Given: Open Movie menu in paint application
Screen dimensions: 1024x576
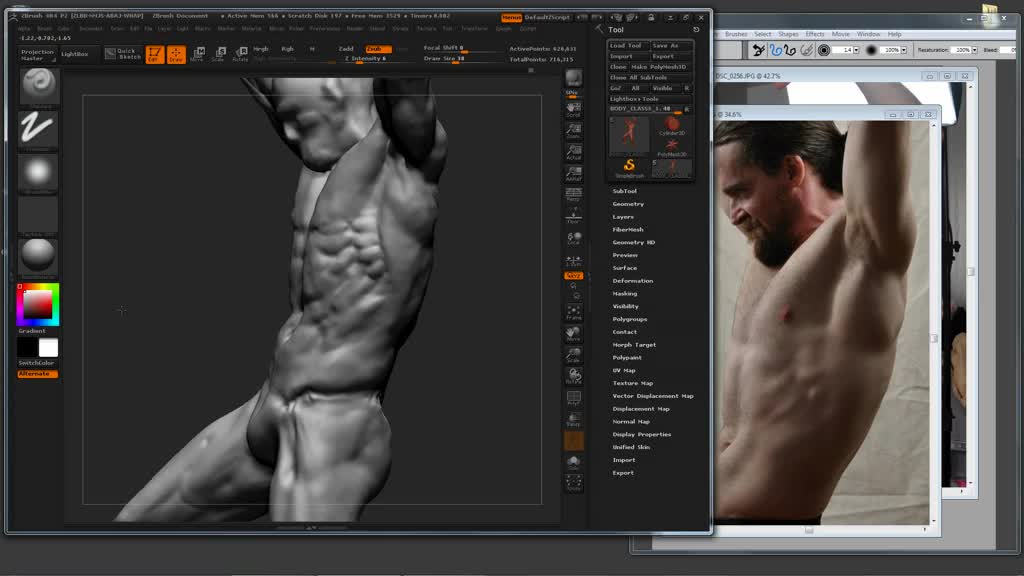Looking at the screenshot, I should (x=840, y=34).
